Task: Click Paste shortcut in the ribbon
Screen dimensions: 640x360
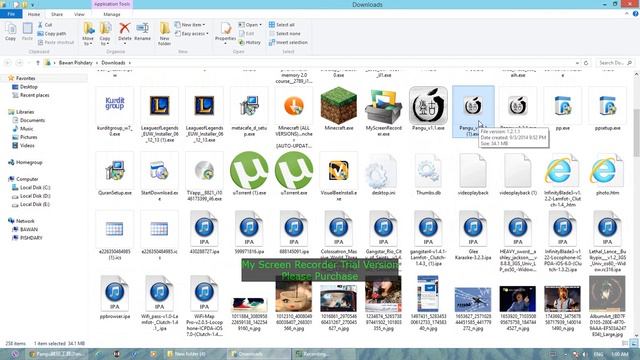Action: [x=56, y=42]
